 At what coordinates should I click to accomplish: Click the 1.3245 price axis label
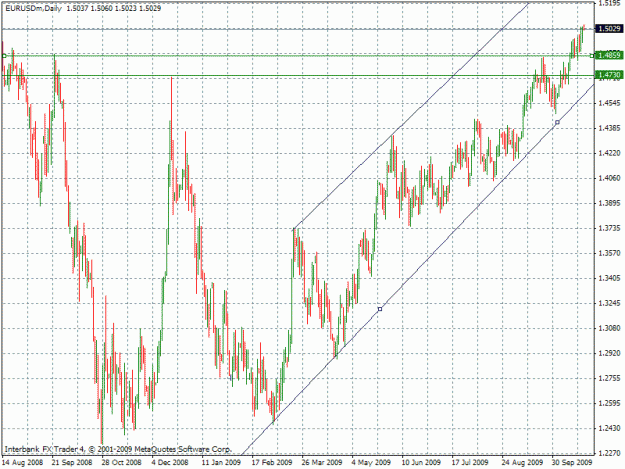pos(609,303)
